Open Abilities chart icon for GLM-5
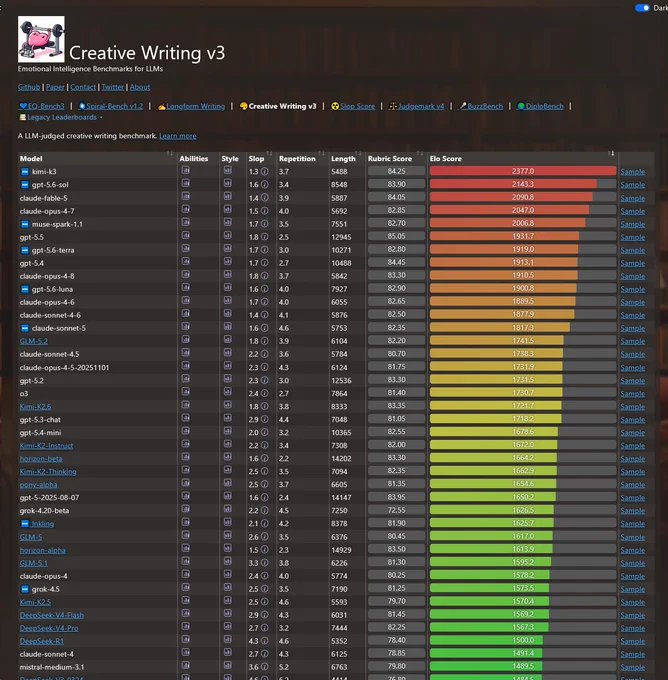Screen dimensions: 668x680 [x=185, y=536]
